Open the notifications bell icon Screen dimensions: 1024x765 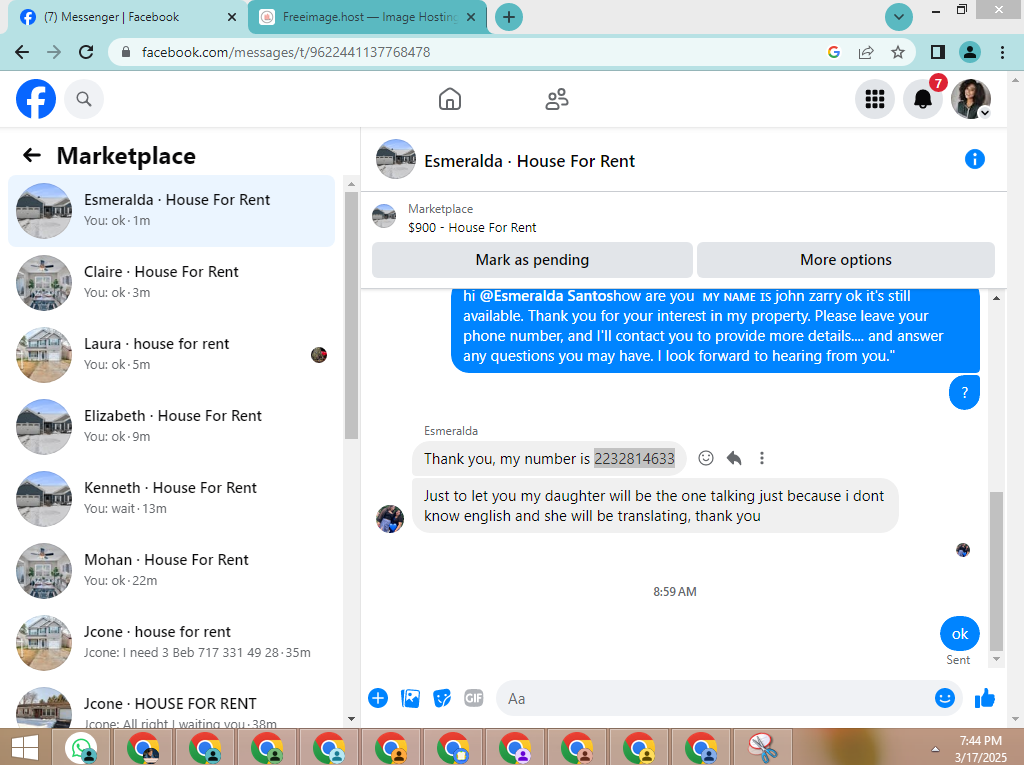923,99
